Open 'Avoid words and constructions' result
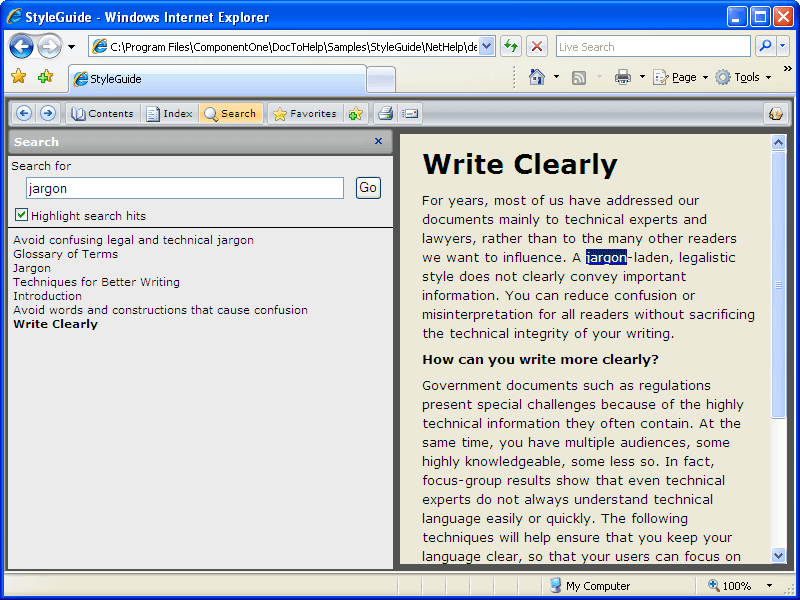The height and width of the screenshot is (600, 800). [x=160, y=310]
